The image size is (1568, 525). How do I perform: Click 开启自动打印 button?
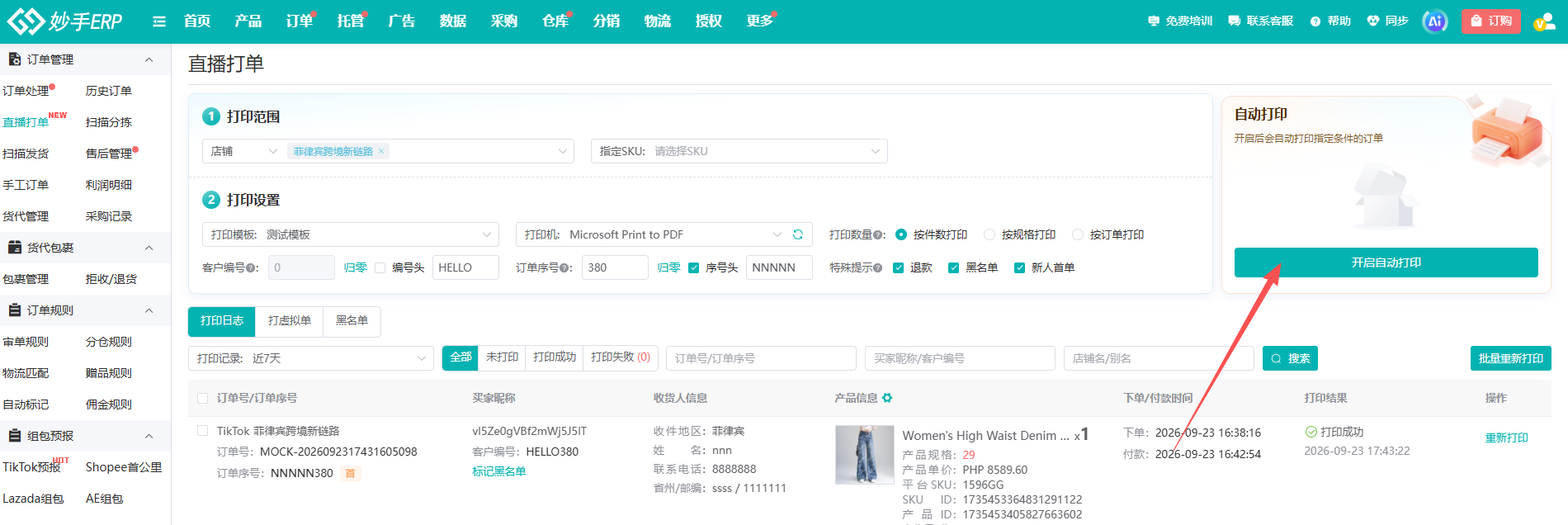[x=1386, y=262]
